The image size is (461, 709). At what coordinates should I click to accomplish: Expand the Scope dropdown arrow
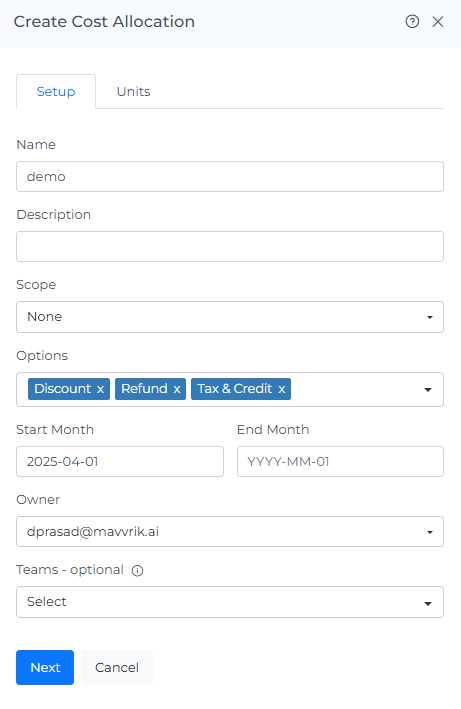tap(429, 317)
